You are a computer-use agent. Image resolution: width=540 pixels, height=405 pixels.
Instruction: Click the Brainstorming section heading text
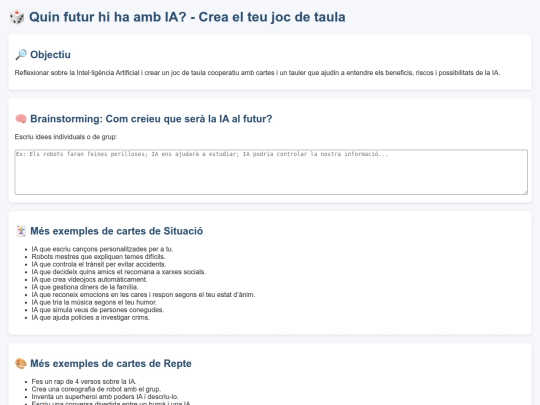tap(151, 119)
